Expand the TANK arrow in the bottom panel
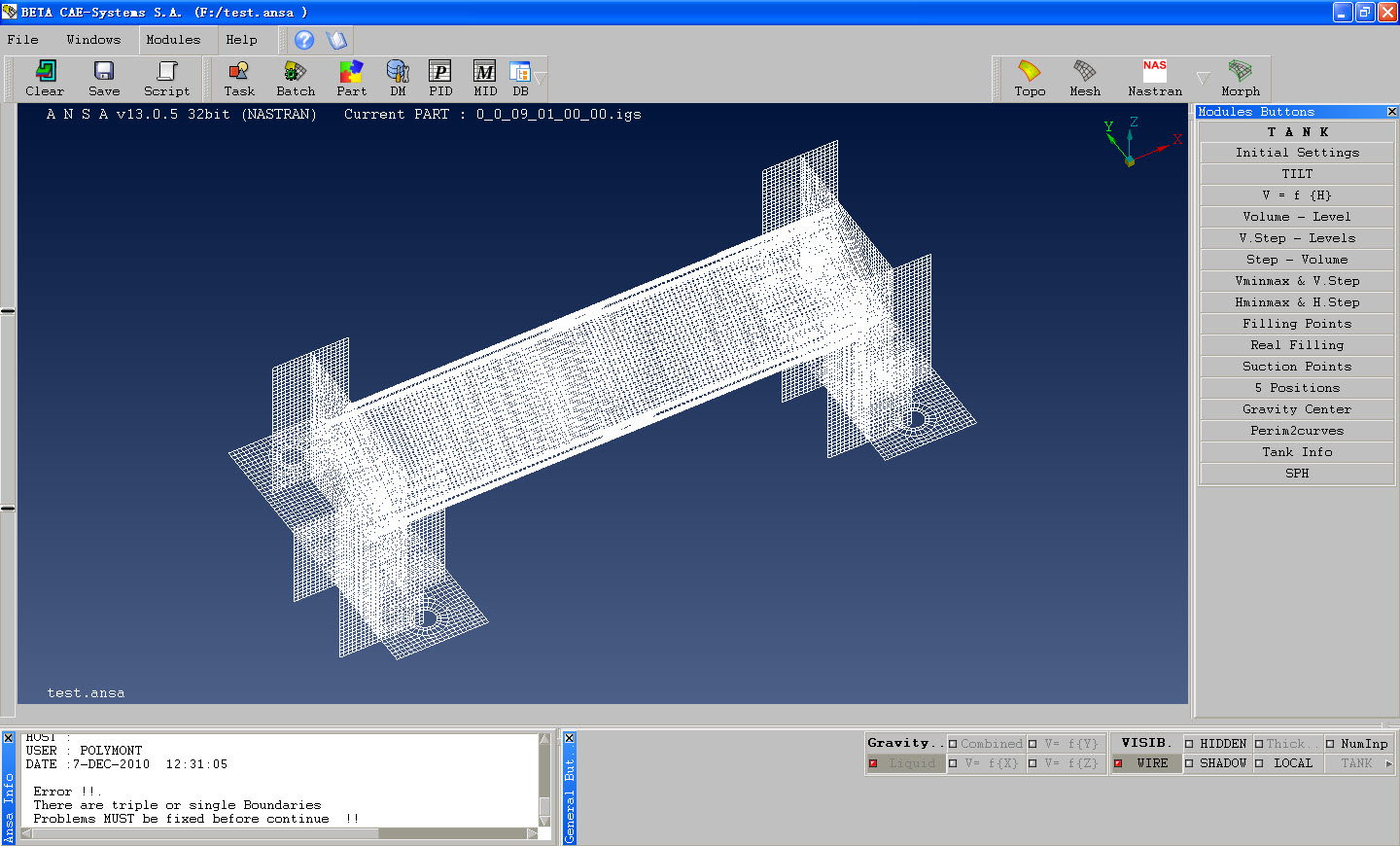Screen dimensions: 1400x846 [x=1388, y=763]
